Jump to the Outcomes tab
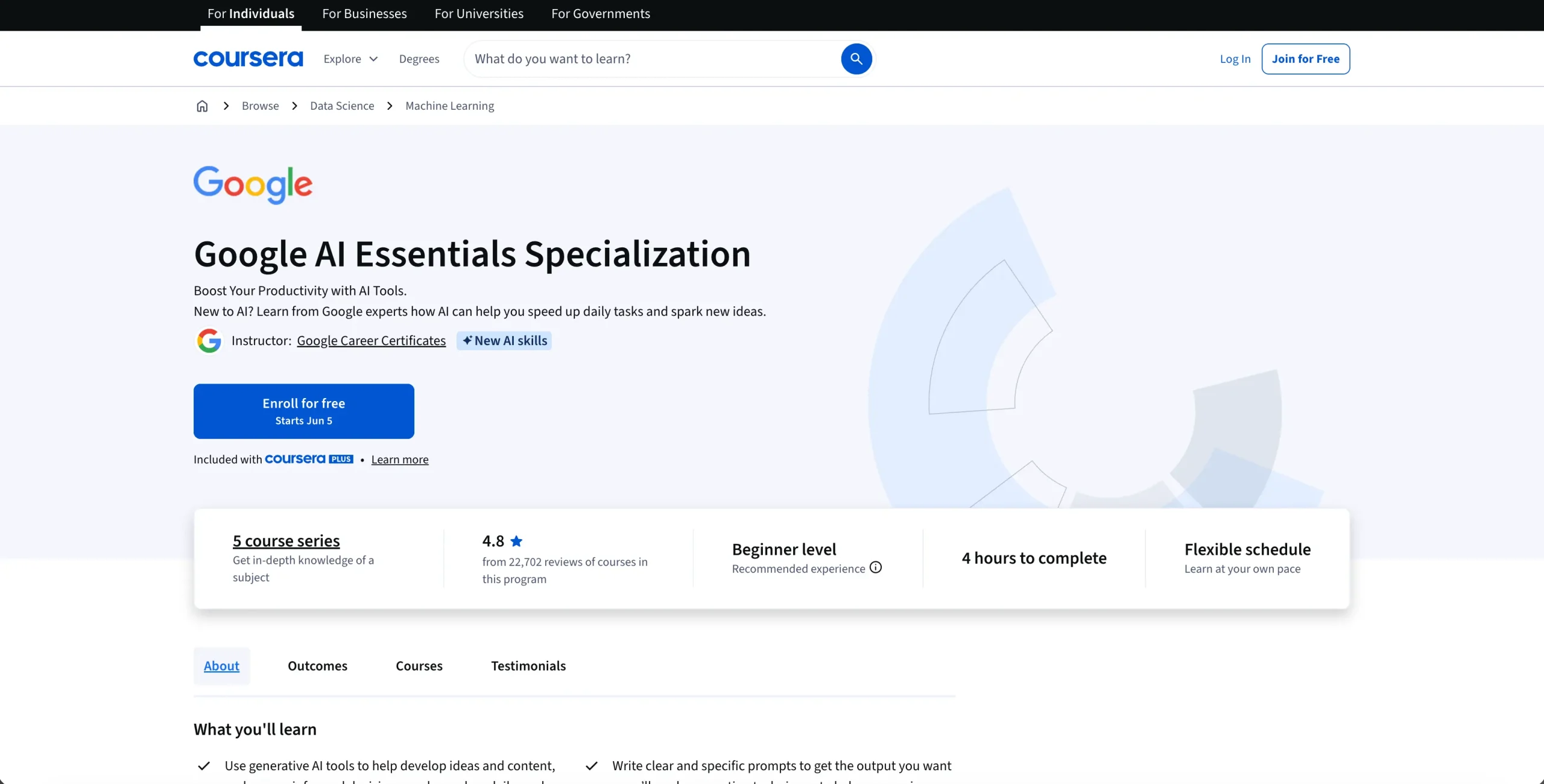The height and width of the screenshot is (784, 1544). (x=317, y=666)
